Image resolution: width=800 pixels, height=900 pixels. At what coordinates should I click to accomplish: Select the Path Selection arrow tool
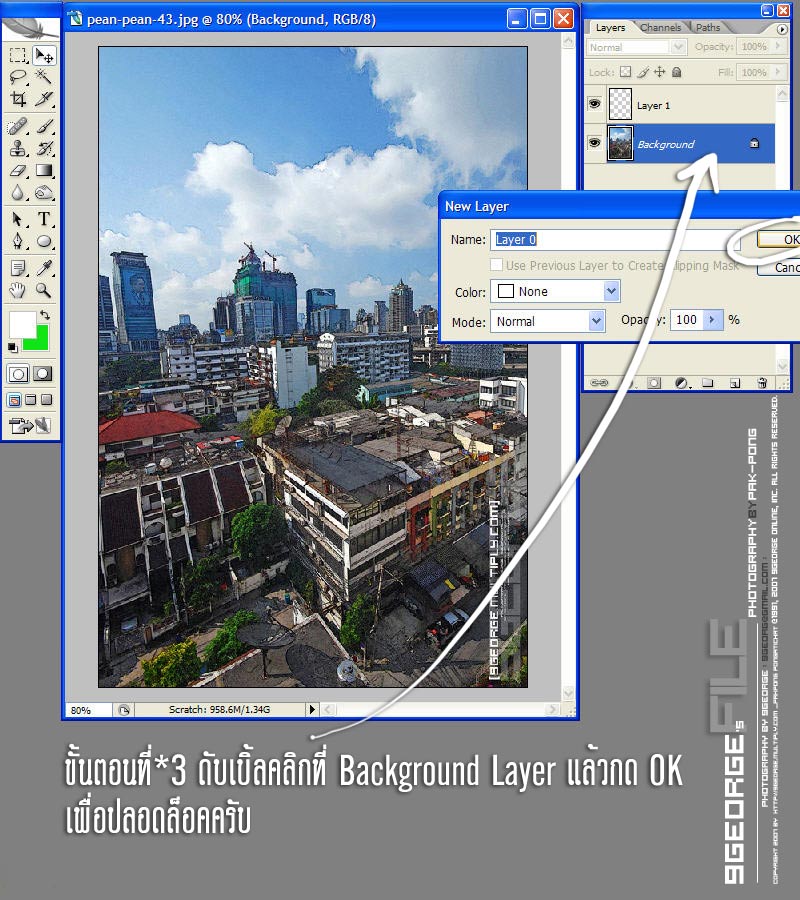click(18, 219)
